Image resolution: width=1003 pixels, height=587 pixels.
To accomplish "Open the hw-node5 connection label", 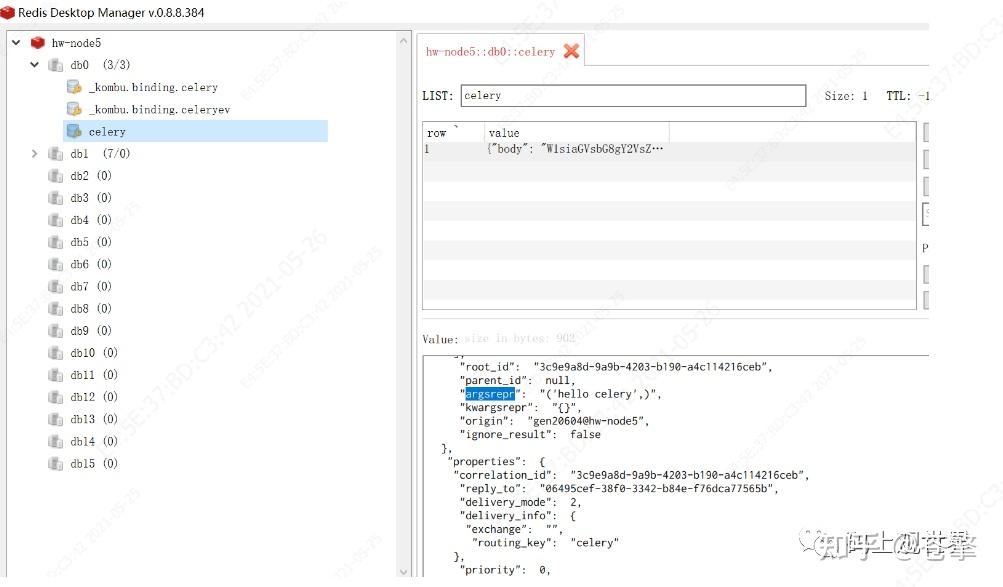I will click(76, 43).
